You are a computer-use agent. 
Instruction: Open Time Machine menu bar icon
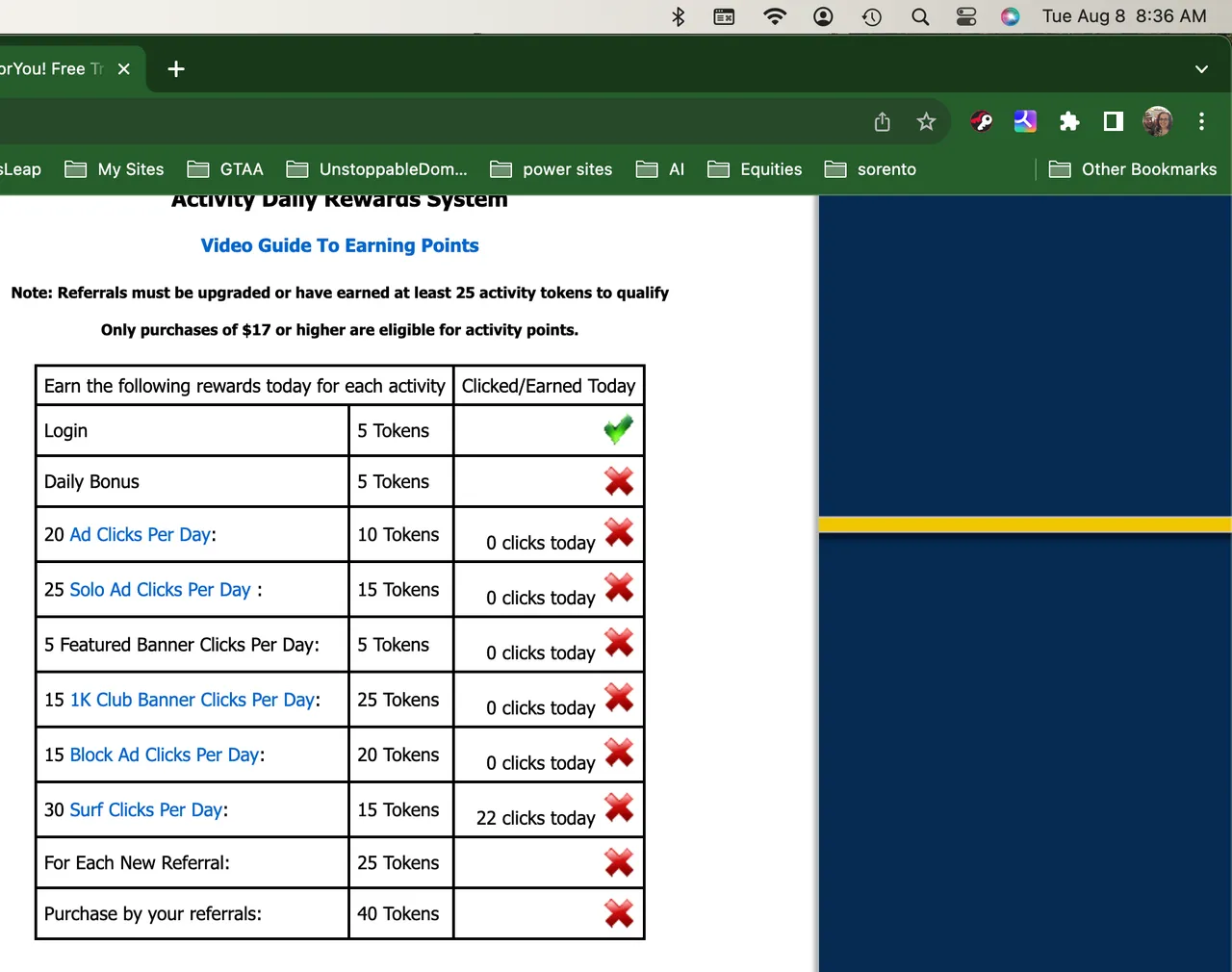(872, 16)
